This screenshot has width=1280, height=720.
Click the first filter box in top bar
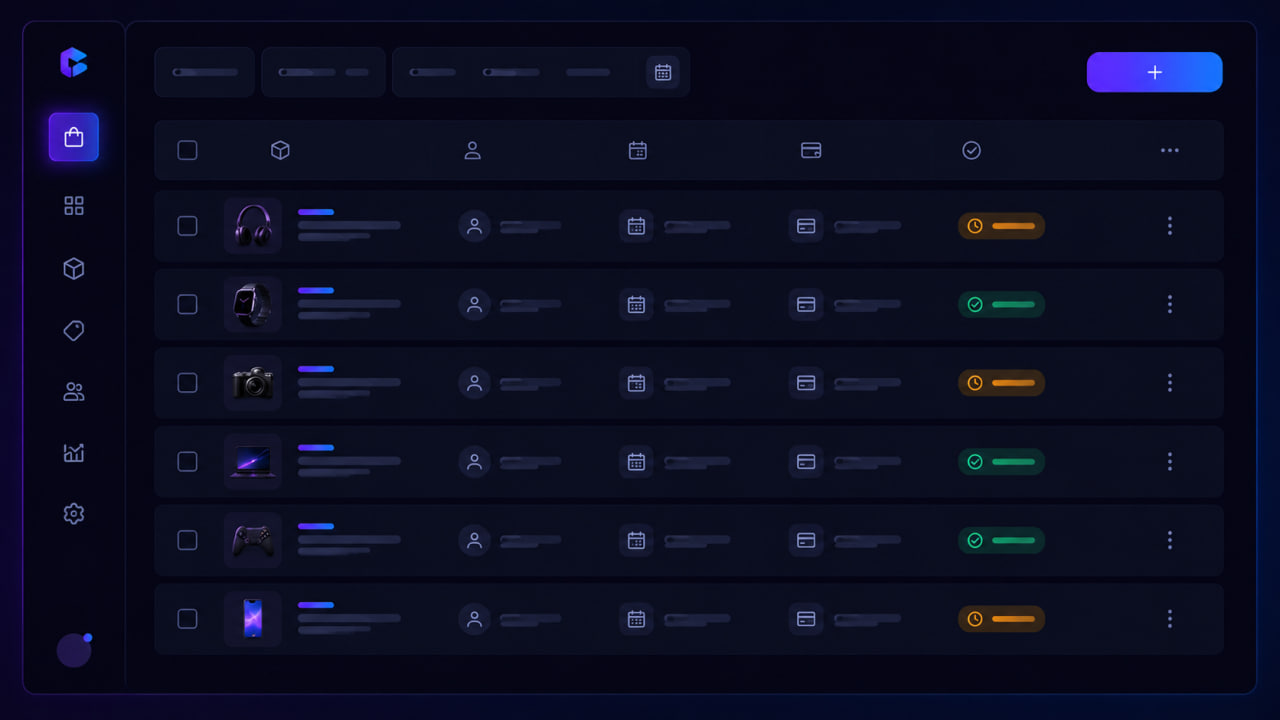click(x=204, y=72)
